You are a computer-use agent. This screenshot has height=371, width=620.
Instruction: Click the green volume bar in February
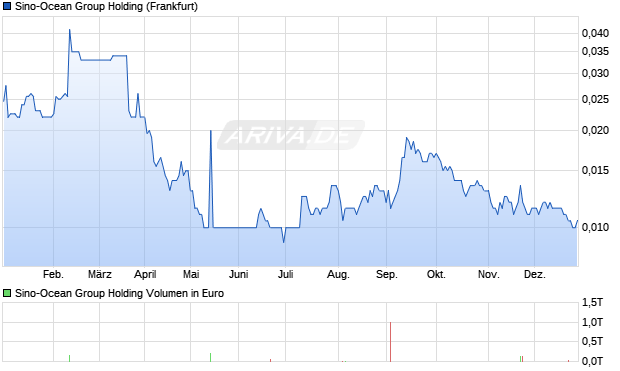69,358
